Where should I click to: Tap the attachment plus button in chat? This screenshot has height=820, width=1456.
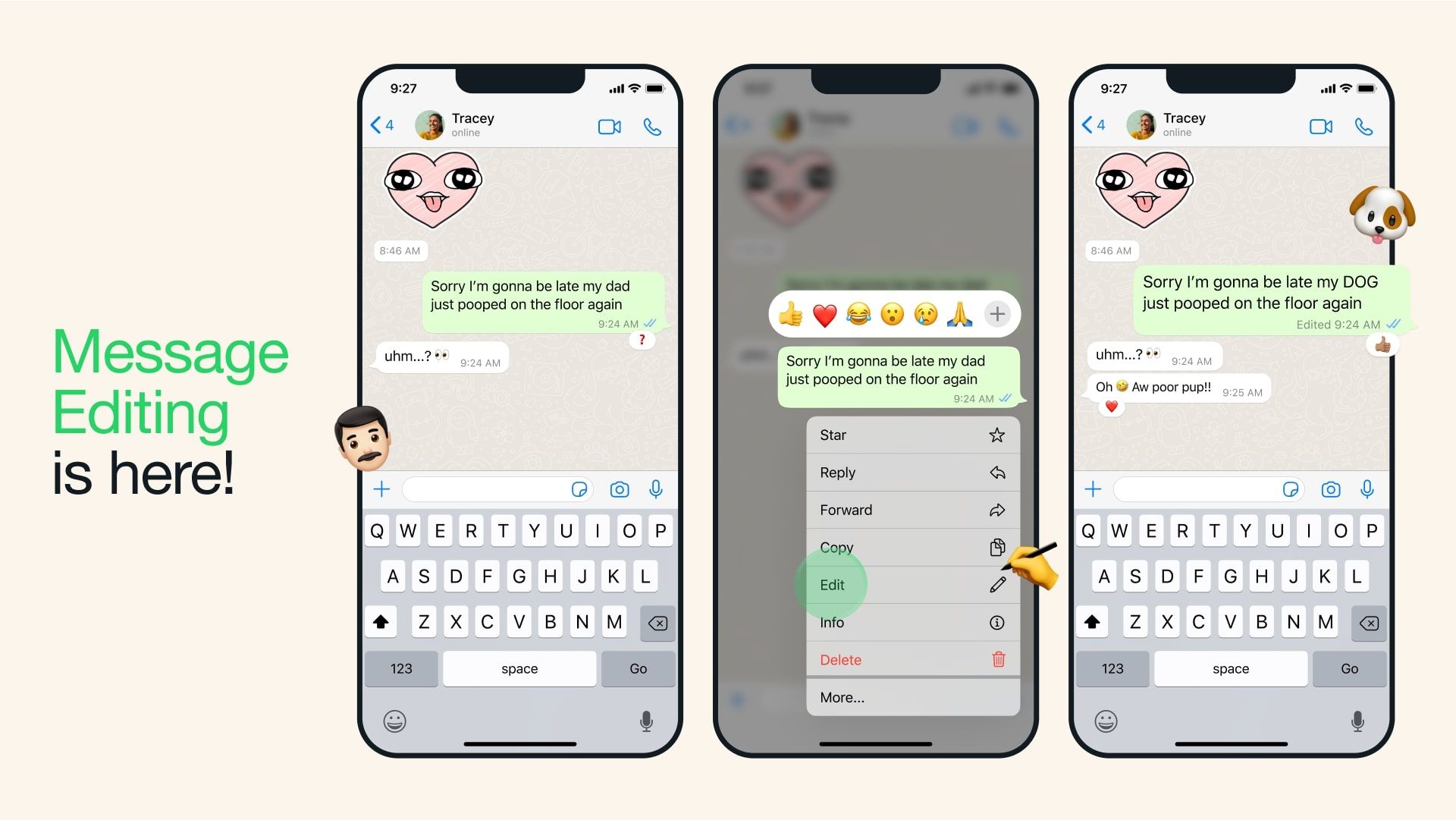380,489
